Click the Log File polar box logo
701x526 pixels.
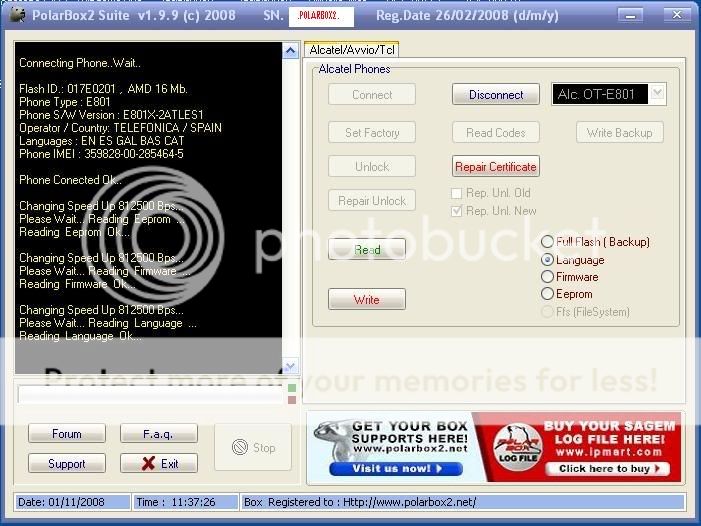518,447
